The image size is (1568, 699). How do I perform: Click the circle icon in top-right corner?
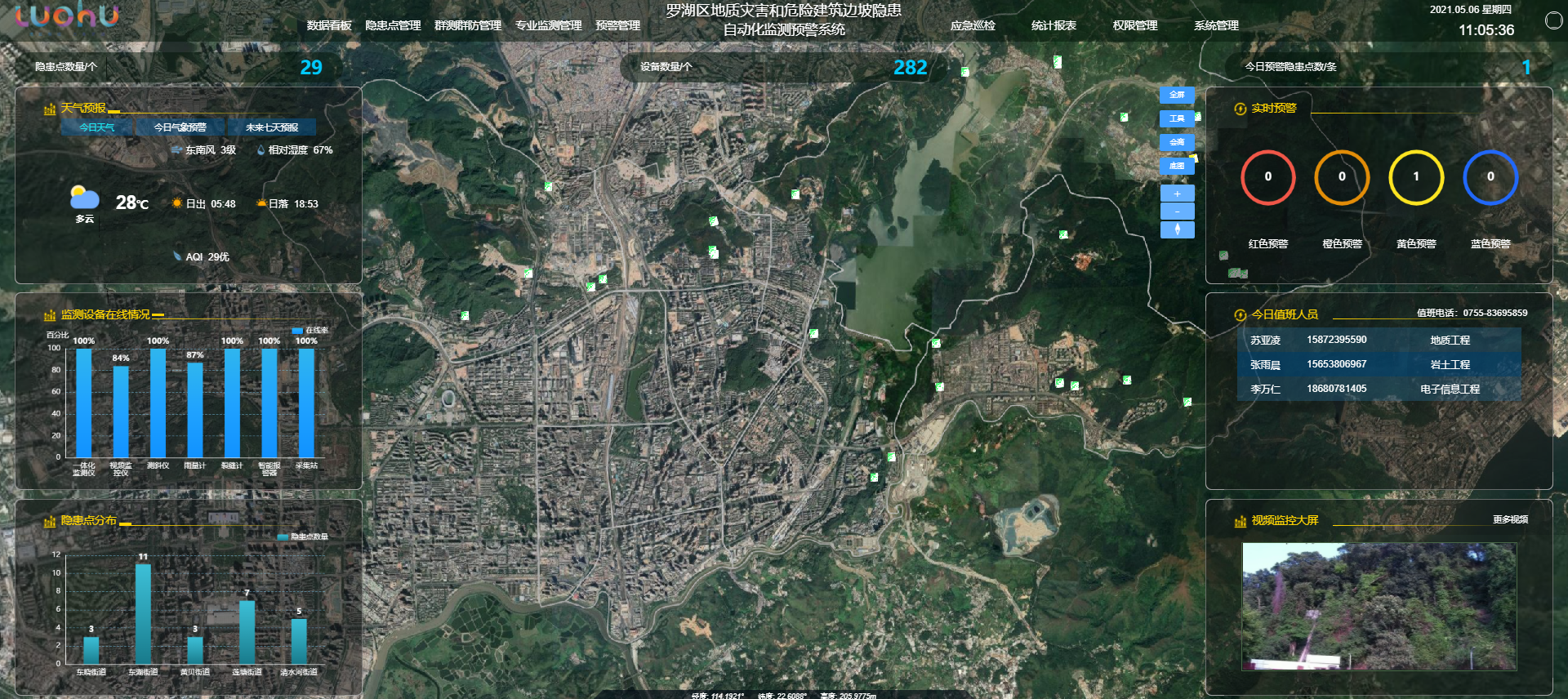[1553, 20]
